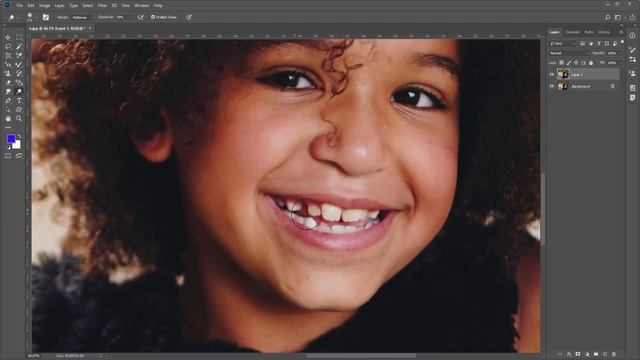Select the Dodge tool in toolbox

pyautogui.click(x=19, y=91)
